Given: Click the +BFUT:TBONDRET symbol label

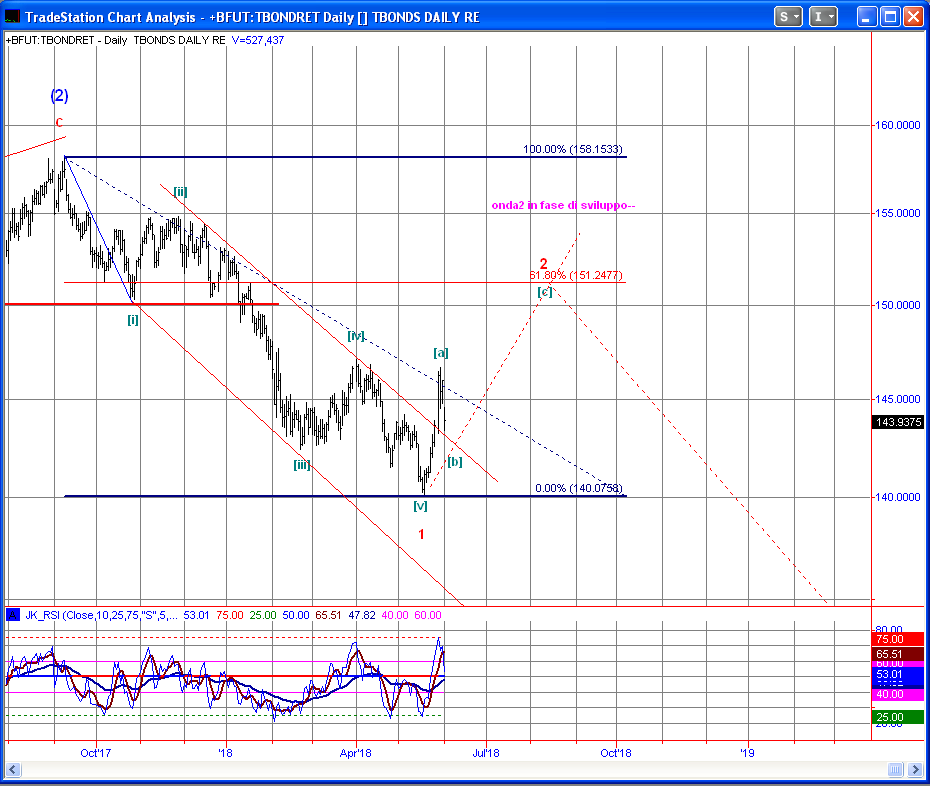Looking at the screenshot, I should click(50, 40).
